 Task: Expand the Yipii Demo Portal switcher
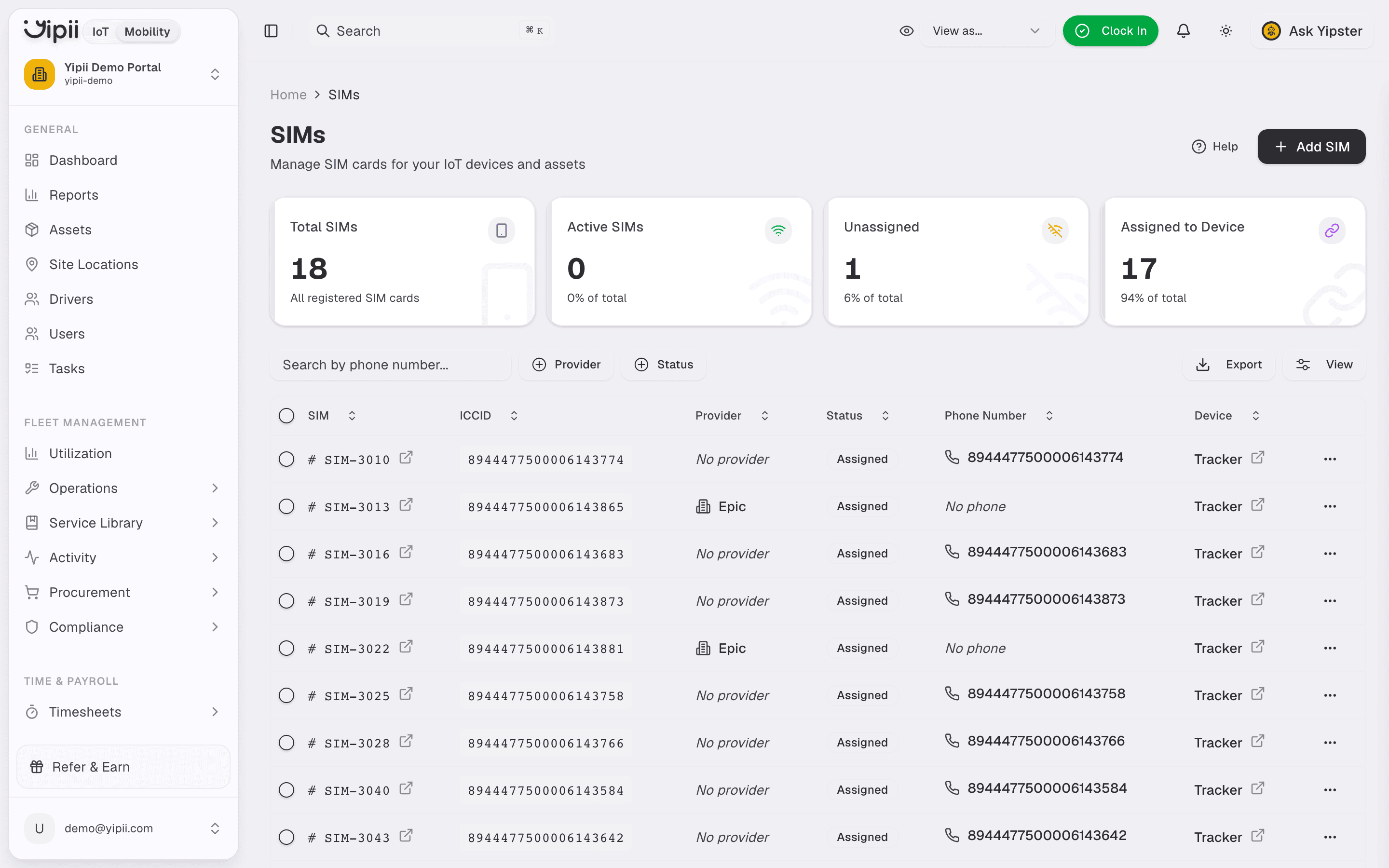click(x=123, y=74)
